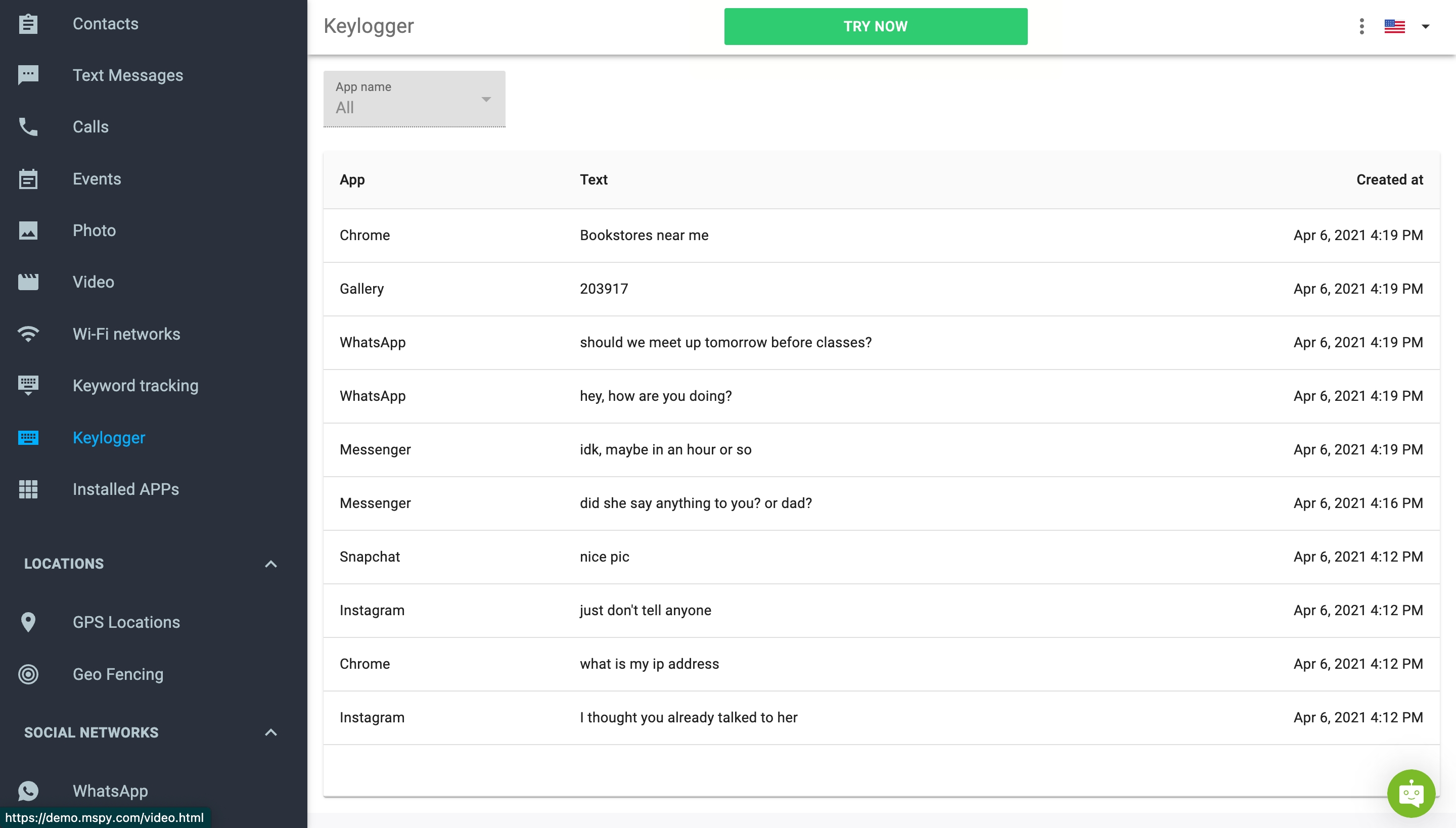Click 'I thought you already talked to her'
The width and height of the screenshot is (1456, 828).
tap(688, 718)
